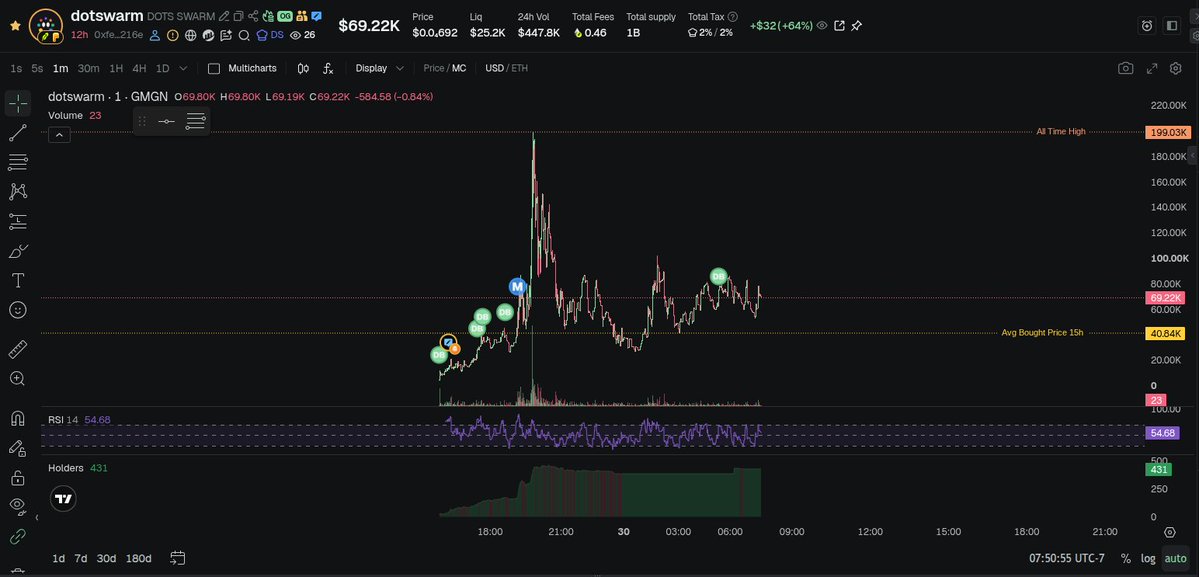The height and width of the screenshot is (577, 1199).
Task: Select the trend line drawing tool
Action: 18,132
